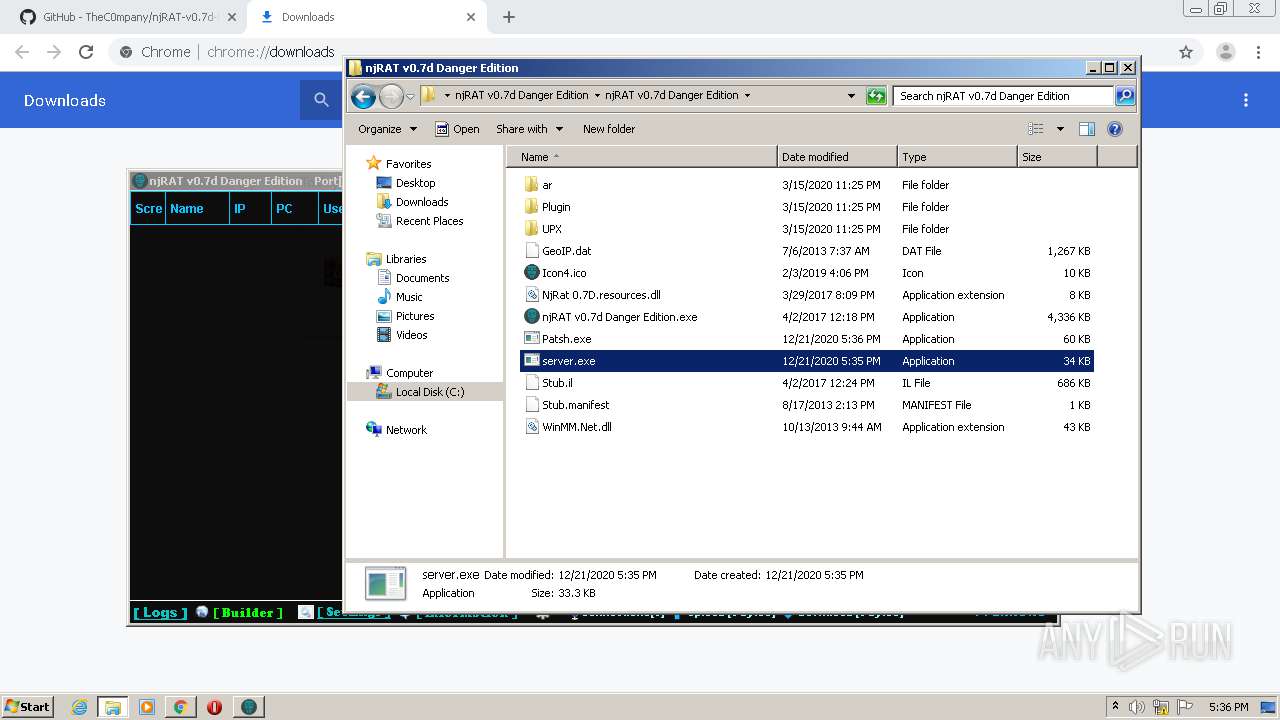
Task: Click the njRAT v0.7d Danger Edition.exe icon
Action: pos(531,317)
